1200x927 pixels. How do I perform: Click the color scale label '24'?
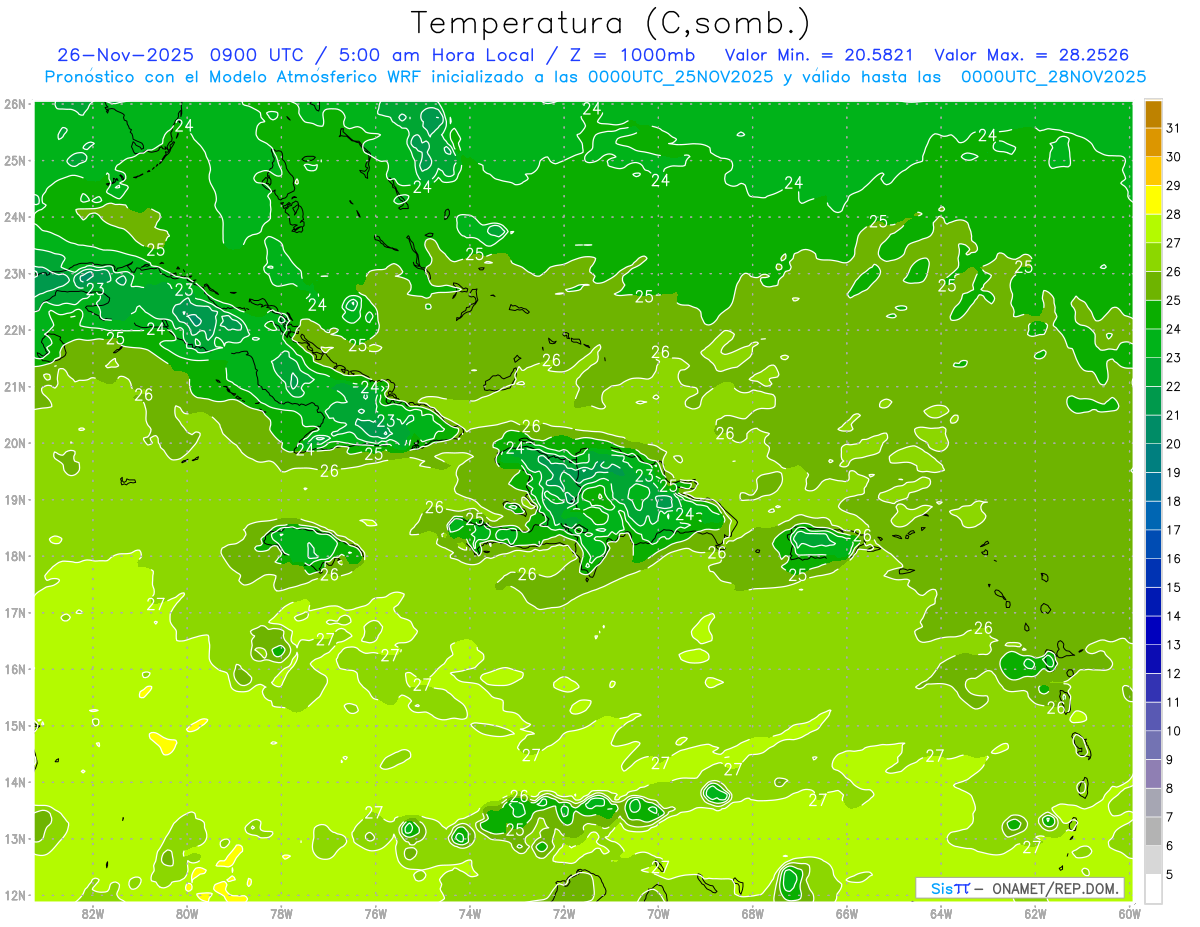[x=1173, y=329]
